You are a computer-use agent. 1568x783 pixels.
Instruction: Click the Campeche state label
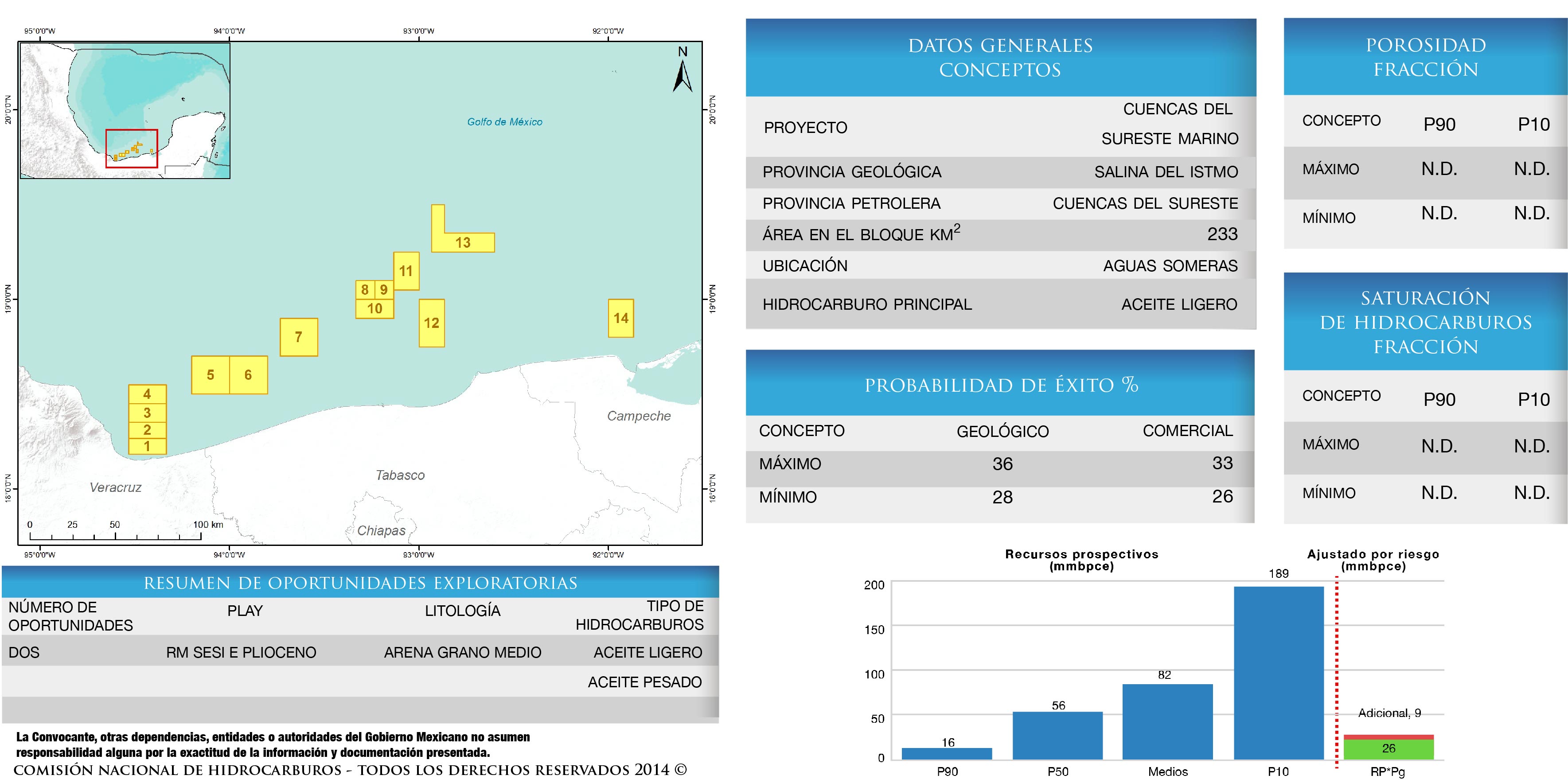point(639,416)
